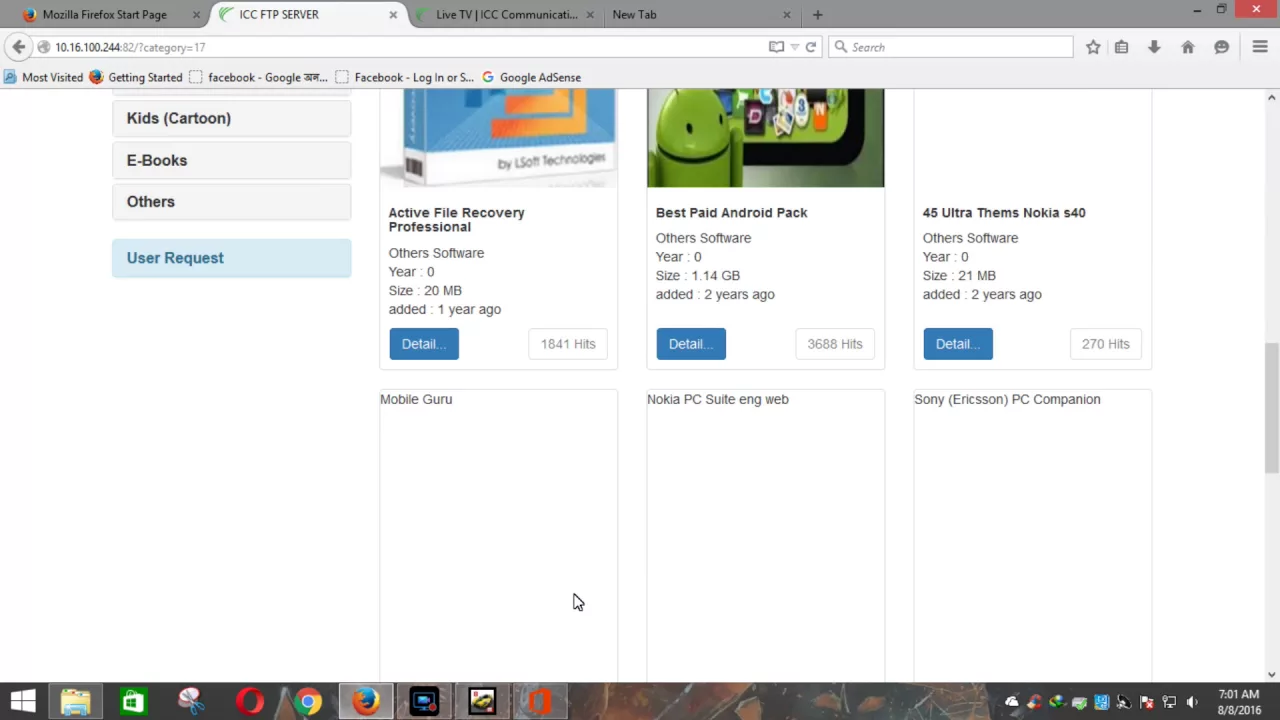Open Detail for Best Paid Android Pack
Screen dimensions: 1280x720
691,344
